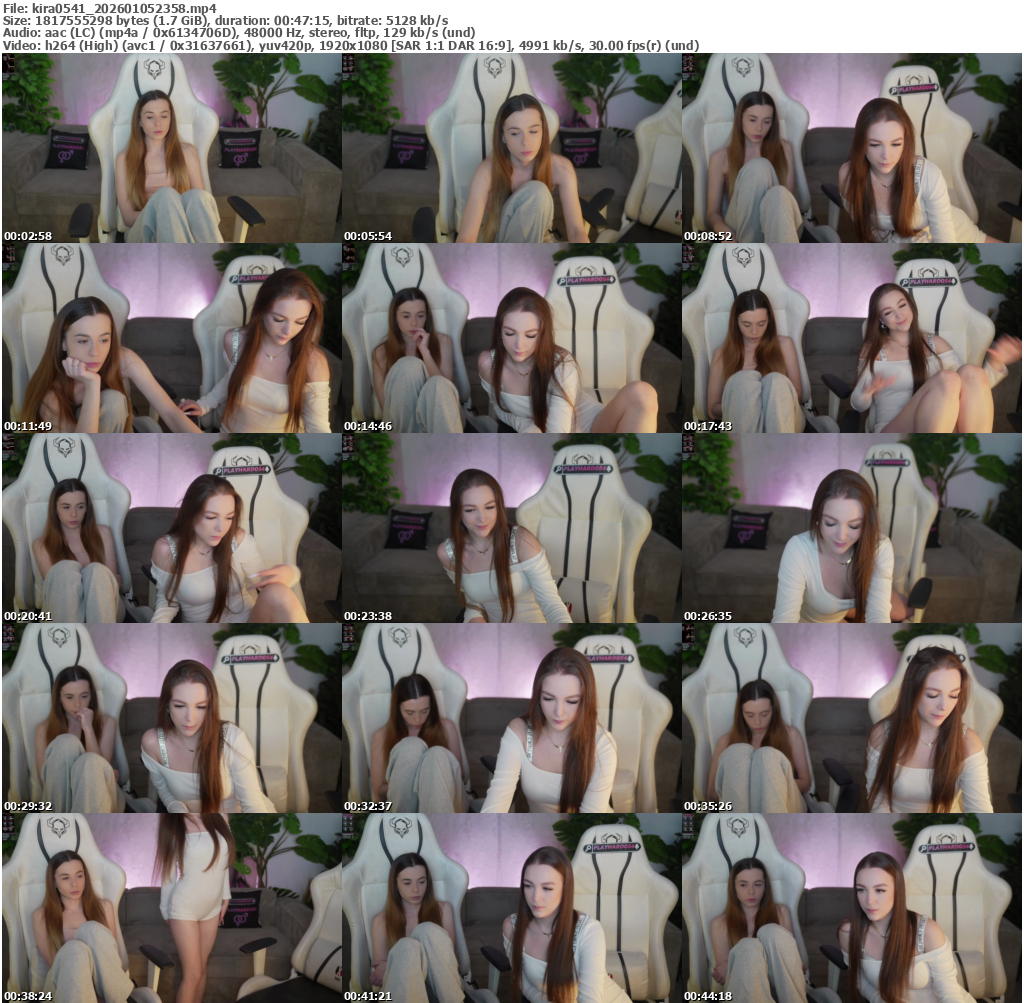Open the thumbnail stamped 00:26:35
1024x1003 pixels.
click(852, 528)
